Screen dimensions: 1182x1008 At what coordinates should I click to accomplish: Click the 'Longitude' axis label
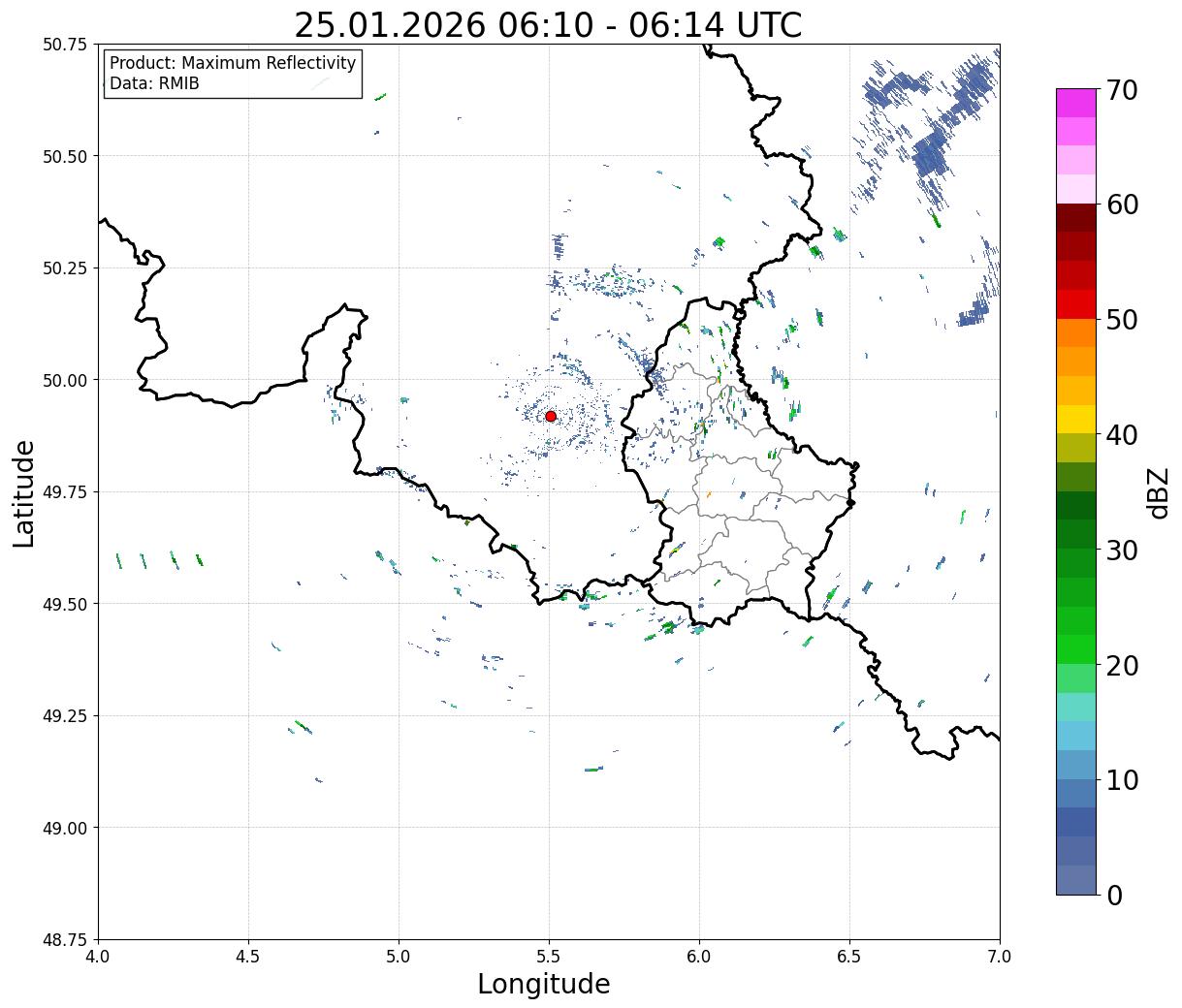pyautogui.click(x=544, y=984)
